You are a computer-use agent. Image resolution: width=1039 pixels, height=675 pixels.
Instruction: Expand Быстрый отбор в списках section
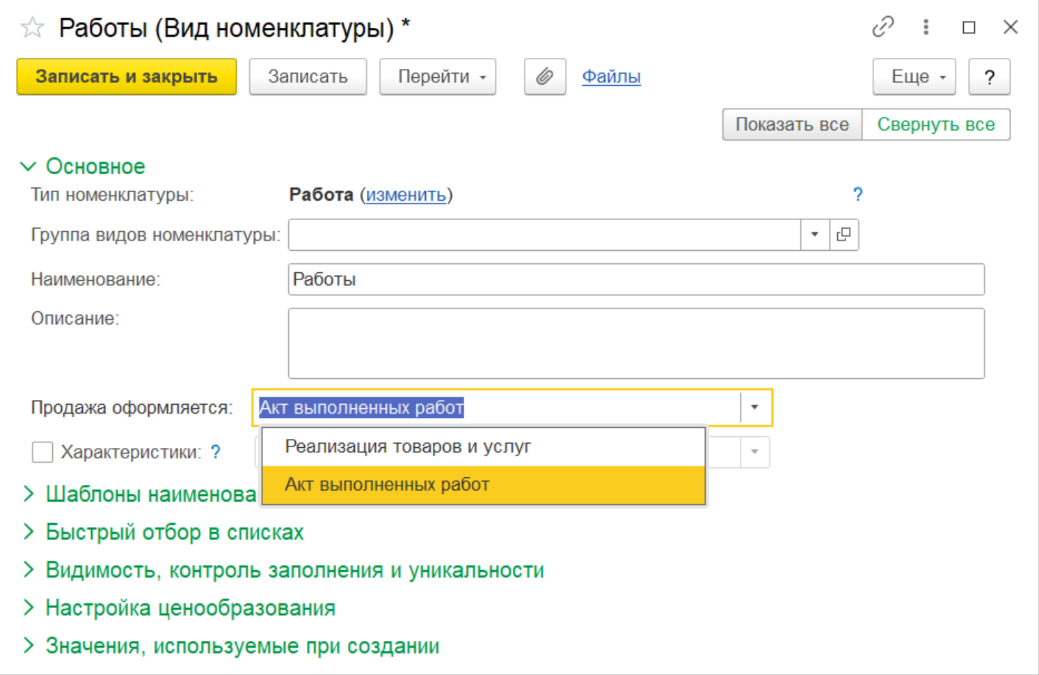pos(174,532)
